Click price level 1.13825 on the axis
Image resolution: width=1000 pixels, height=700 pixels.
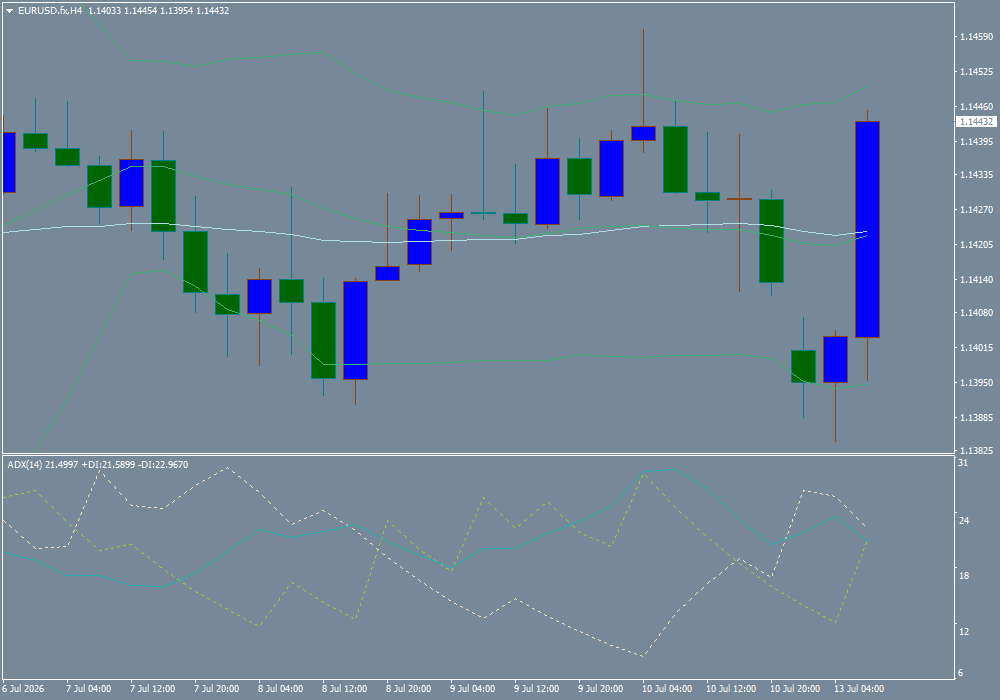coord(976,451)
